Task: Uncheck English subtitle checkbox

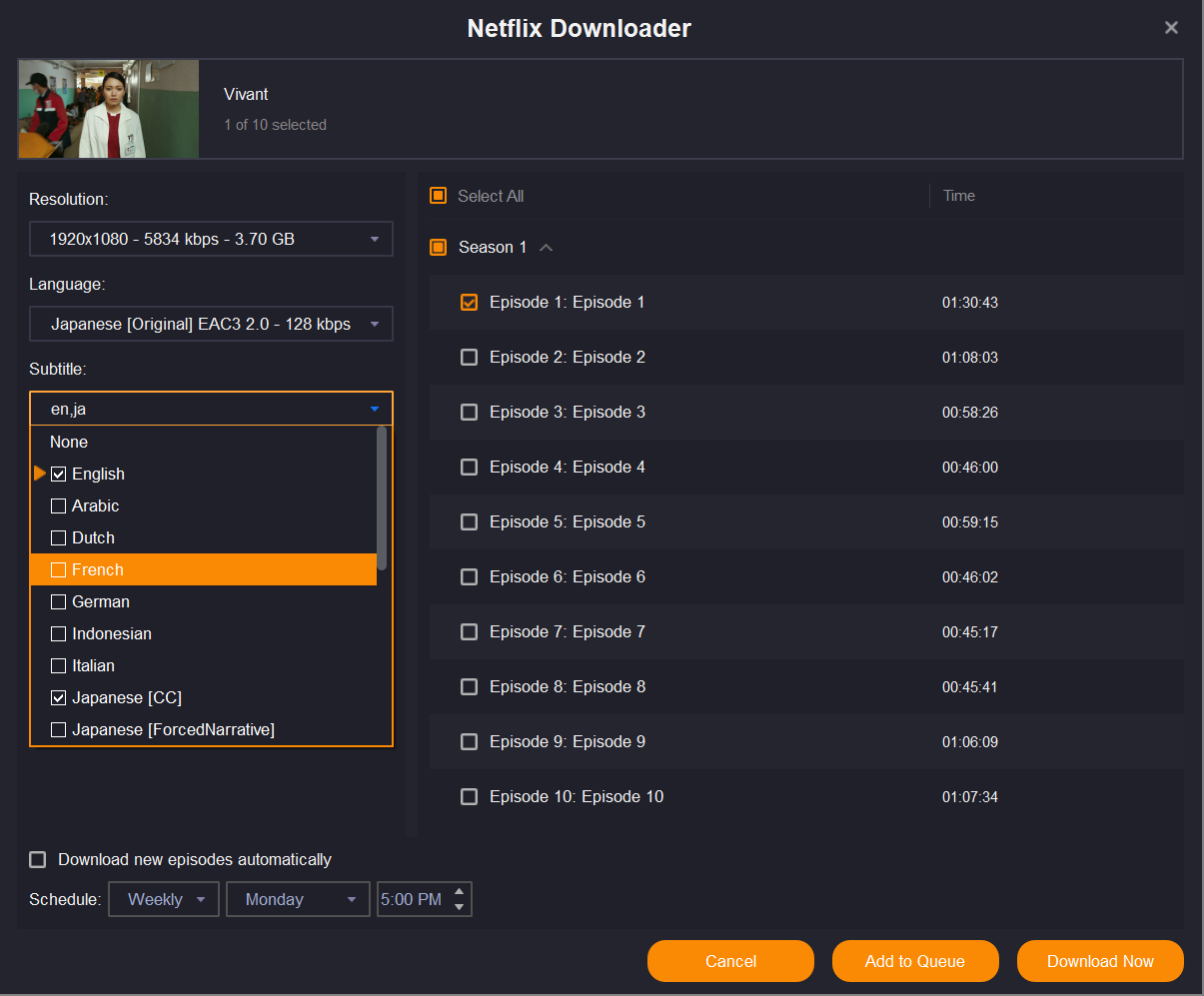Action: click(x=58, y=474)
